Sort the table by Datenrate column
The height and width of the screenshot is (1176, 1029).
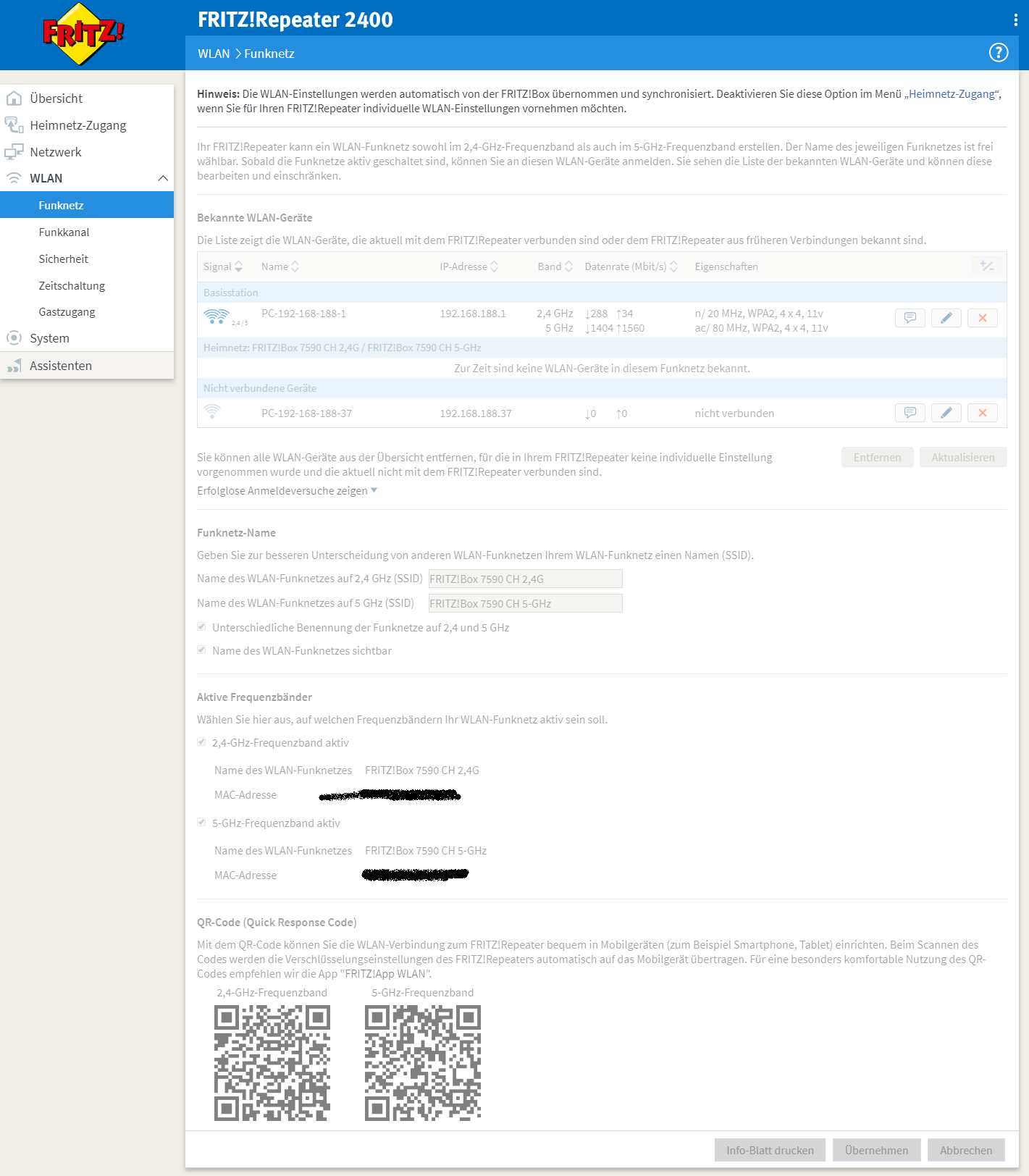[x=631, y=266]
